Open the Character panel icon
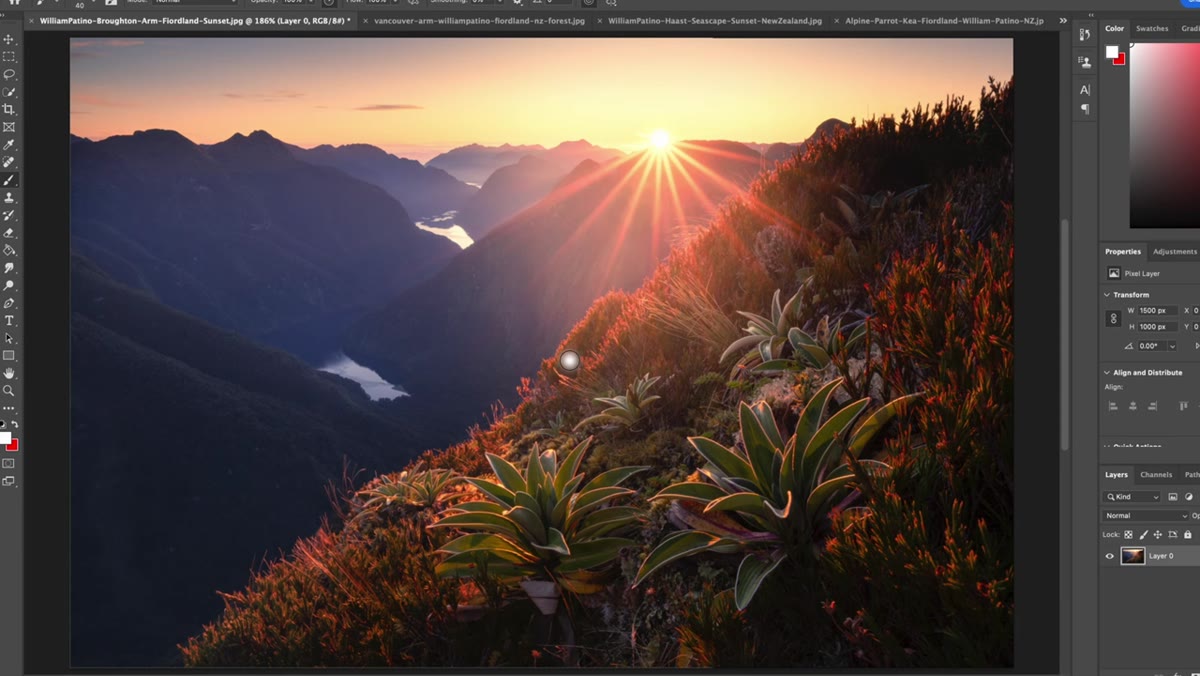Screen dimensions: 1200x676 point(1085,90)
